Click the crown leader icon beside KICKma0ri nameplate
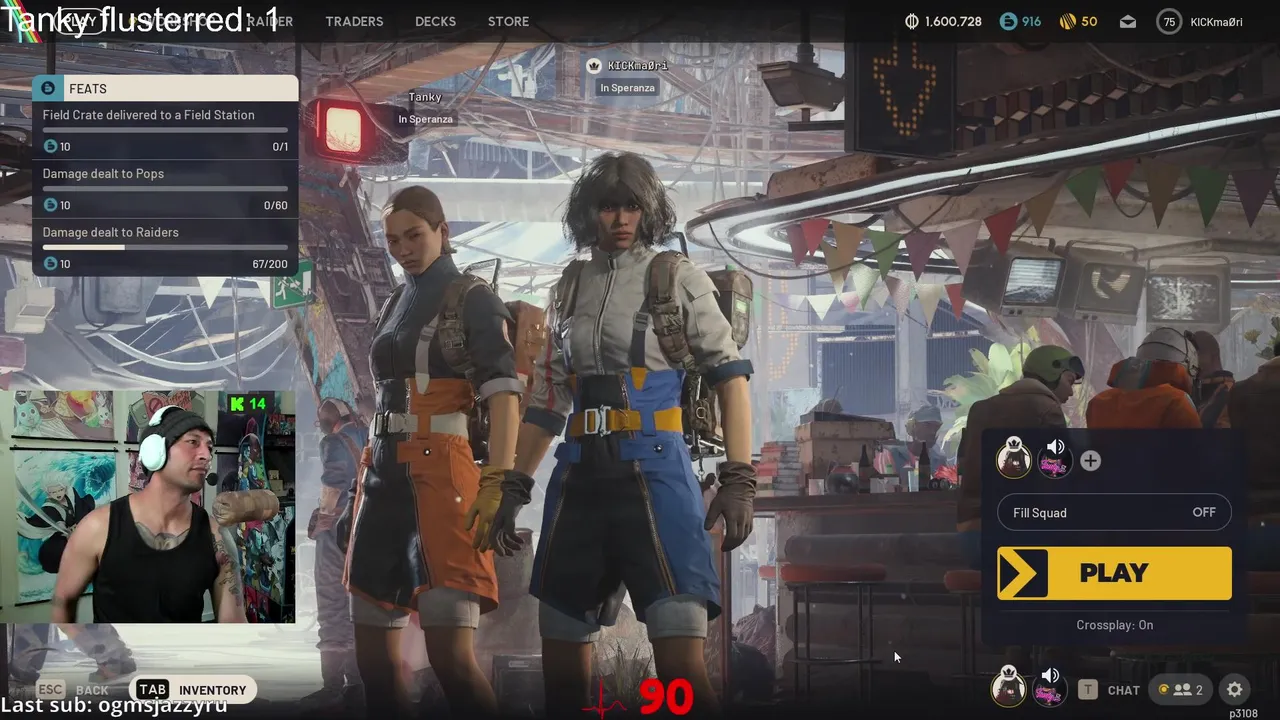This screenshot has width=1280, height=720. tap(594, 66)
